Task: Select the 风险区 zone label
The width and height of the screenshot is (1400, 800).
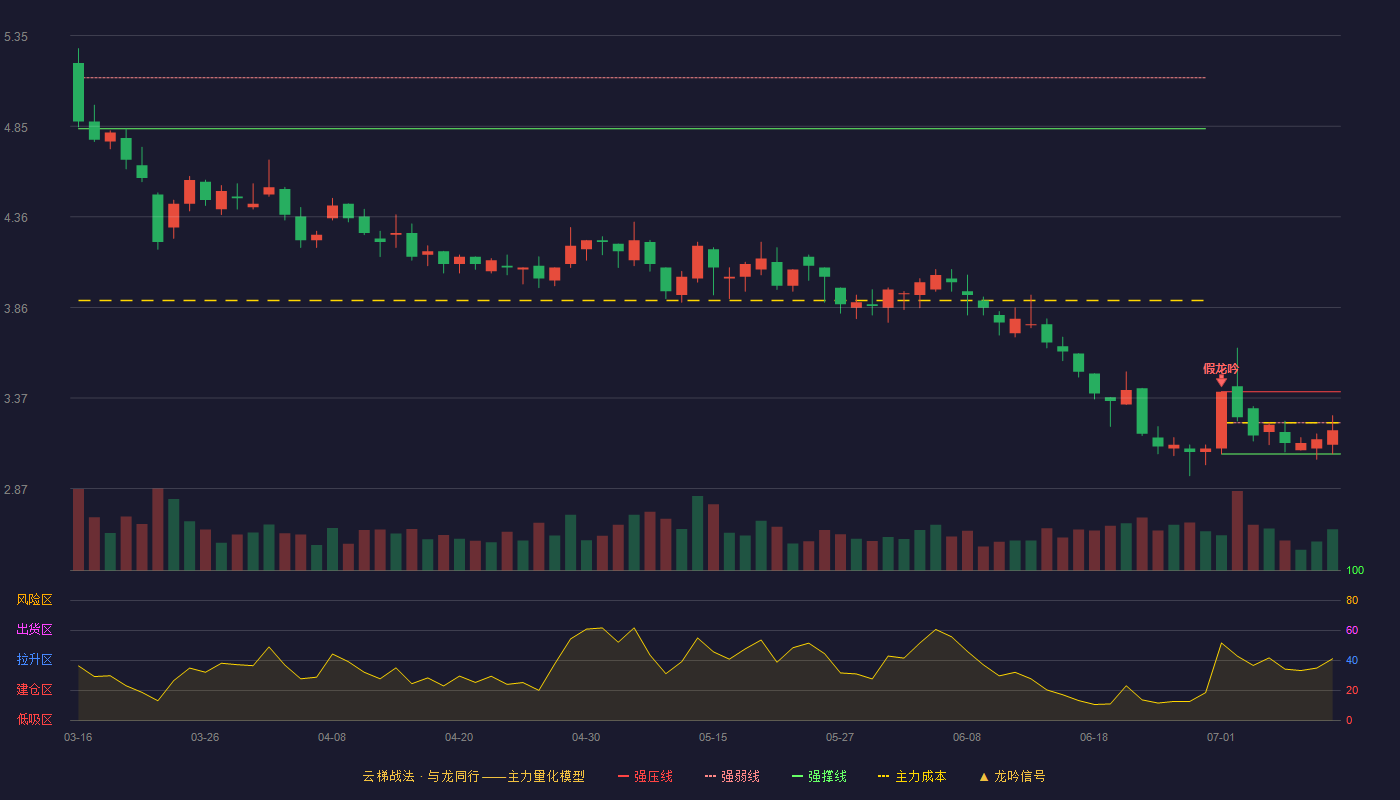Action: point(34,600)
